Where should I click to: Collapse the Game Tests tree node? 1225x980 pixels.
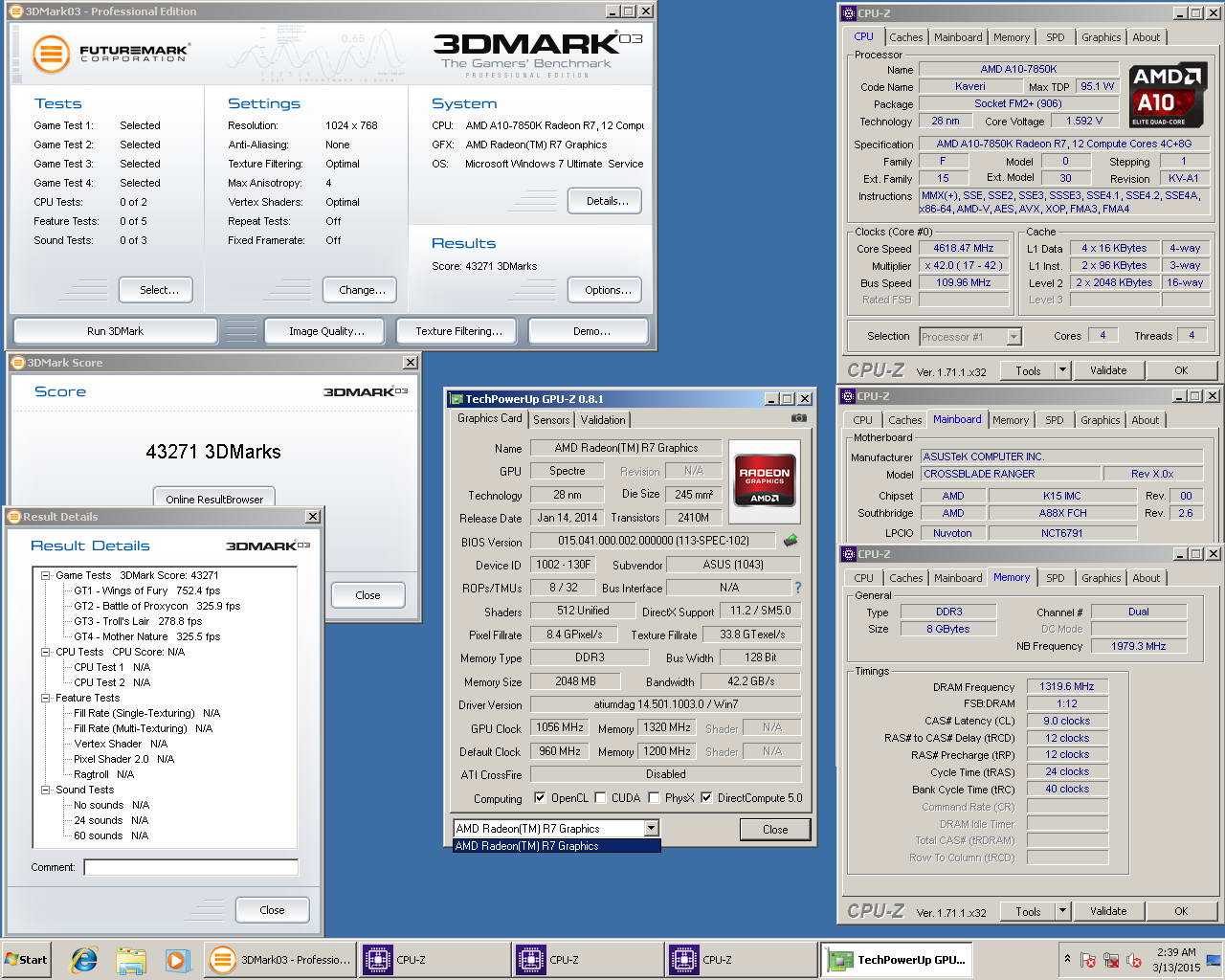[45, 575]
